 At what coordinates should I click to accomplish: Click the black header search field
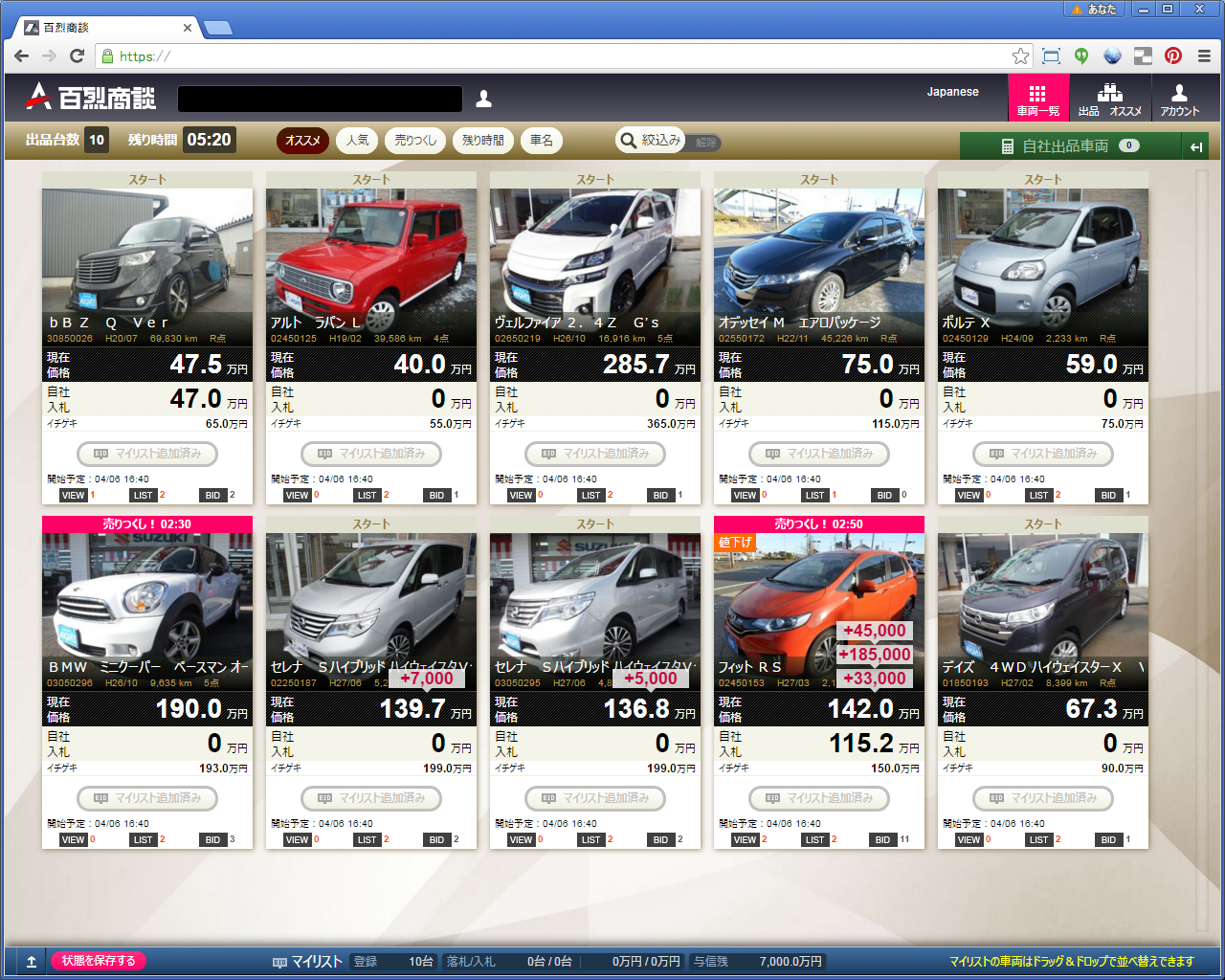[x=320, y=99]
